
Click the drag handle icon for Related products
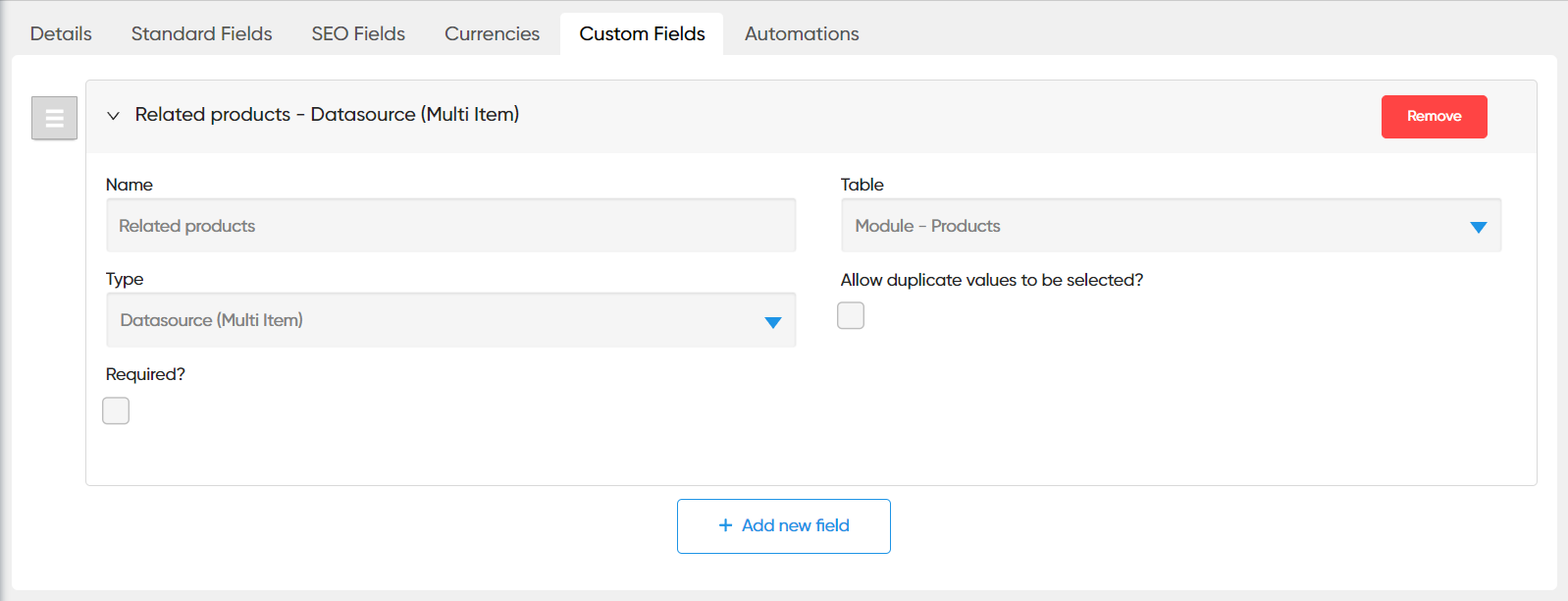pyautogui.click(x=54, y=119)
